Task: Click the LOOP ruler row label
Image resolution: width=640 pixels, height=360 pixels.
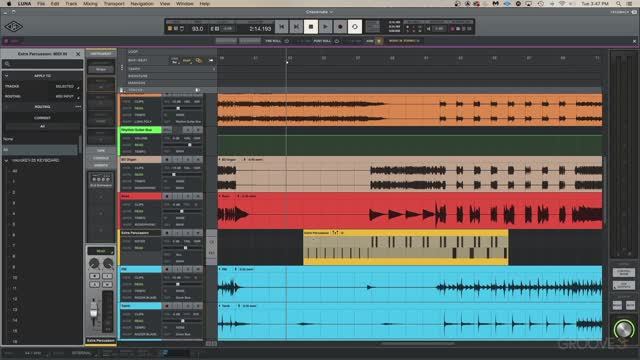Action: 133,52
